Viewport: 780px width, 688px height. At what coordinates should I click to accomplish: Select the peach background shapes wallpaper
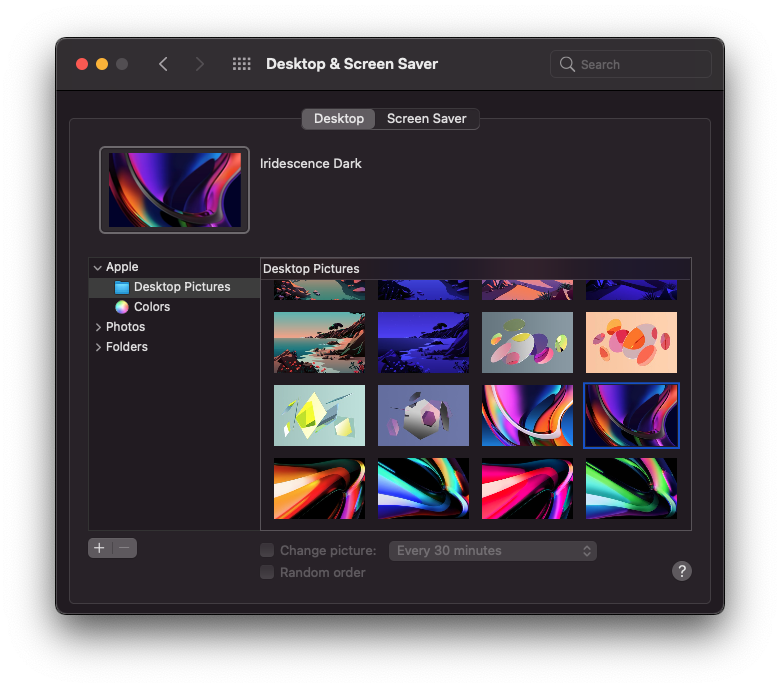coord(631,342)
